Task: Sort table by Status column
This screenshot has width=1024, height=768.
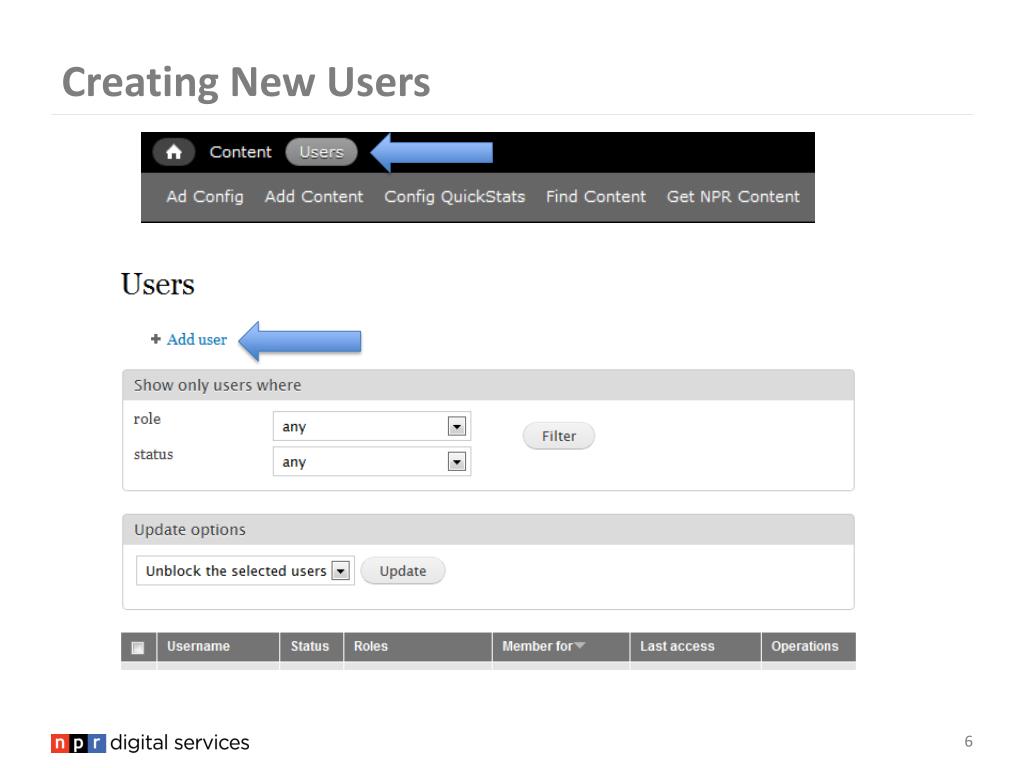Action: (310, 646)
